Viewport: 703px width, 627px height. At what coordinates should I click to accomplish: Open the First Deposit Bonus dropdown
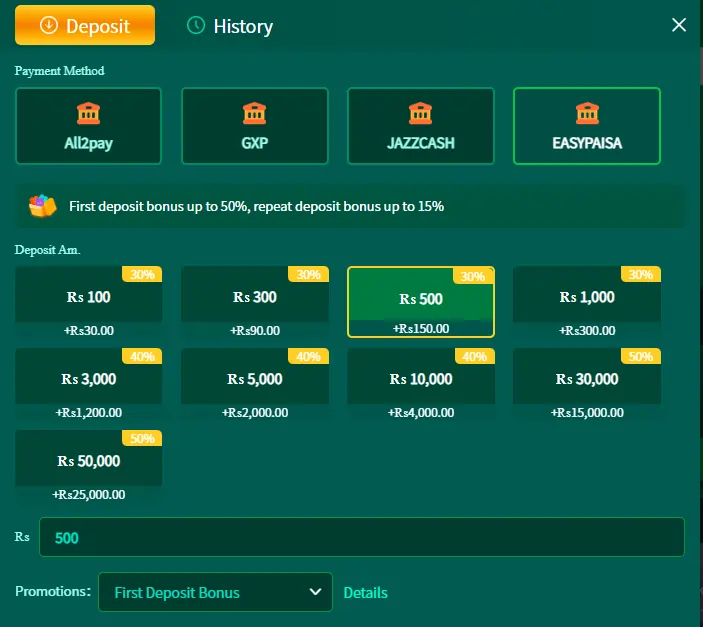pos(214,592)
